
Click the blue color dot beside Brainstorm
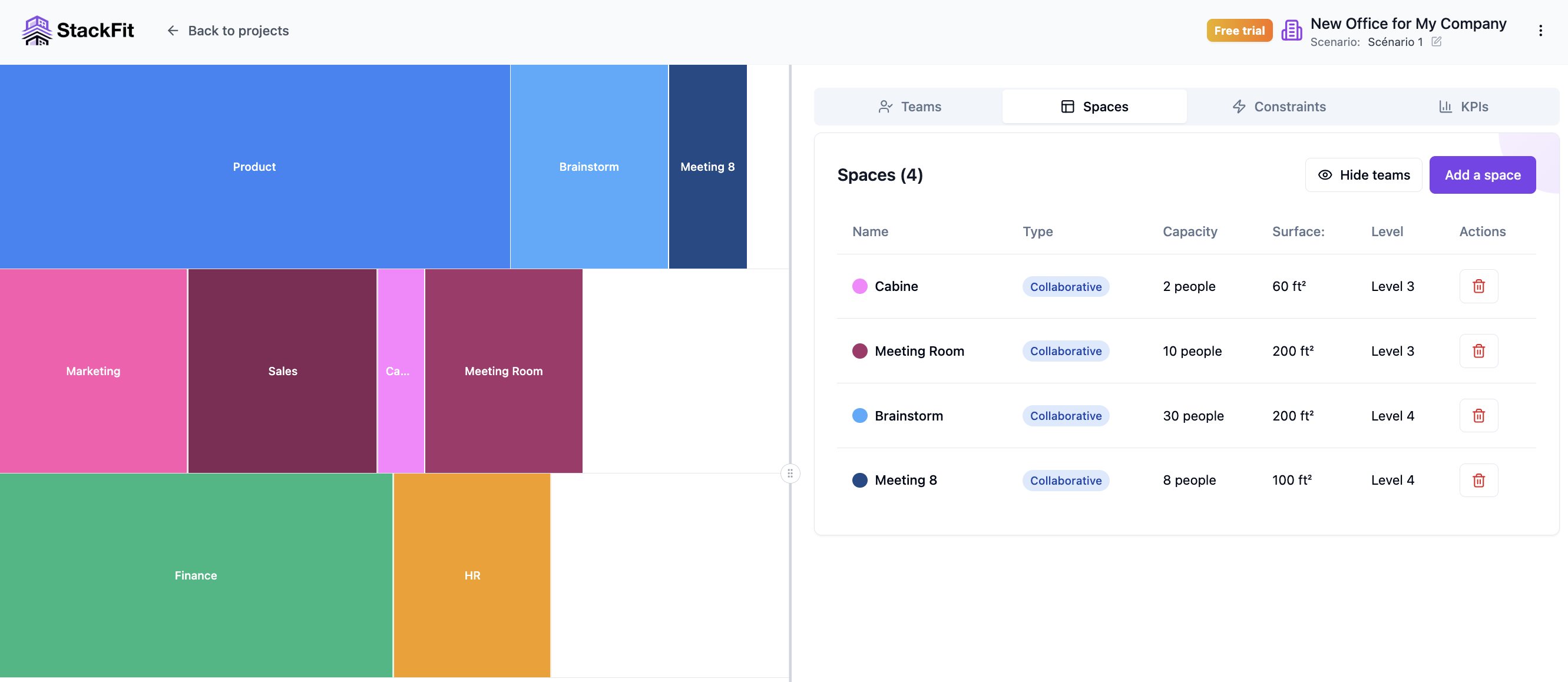(860, 416)
